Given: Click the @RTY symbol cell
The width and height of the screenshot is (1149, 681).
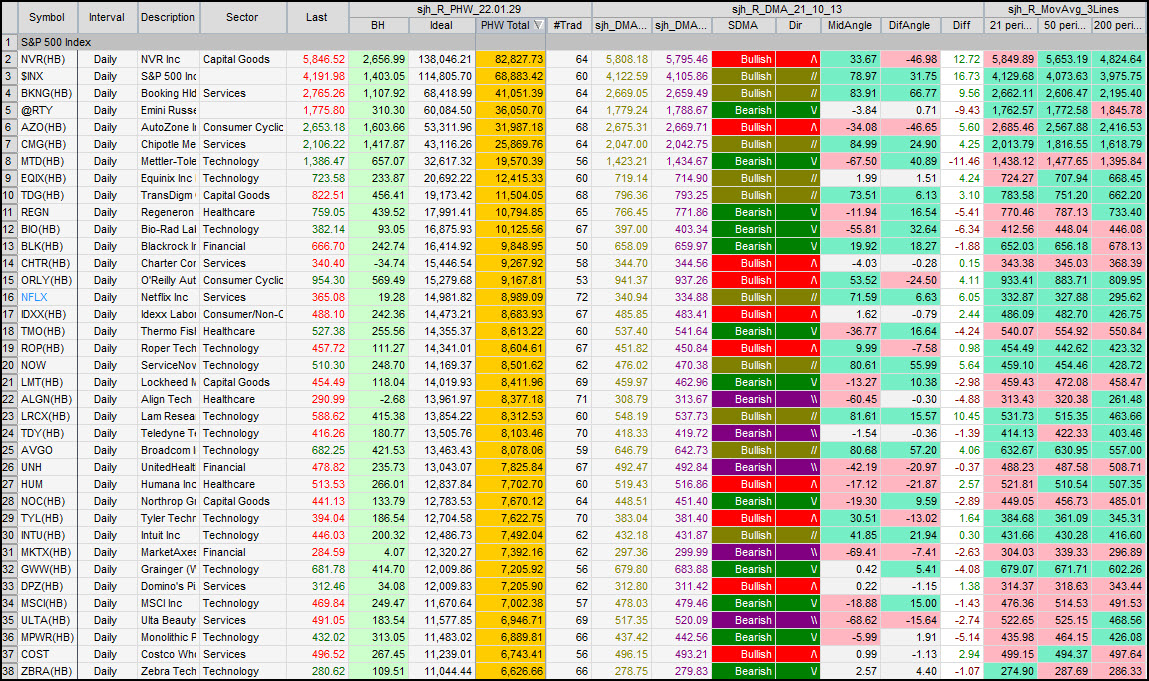Looking at the screenshot, I should click(x=47, y=110).
